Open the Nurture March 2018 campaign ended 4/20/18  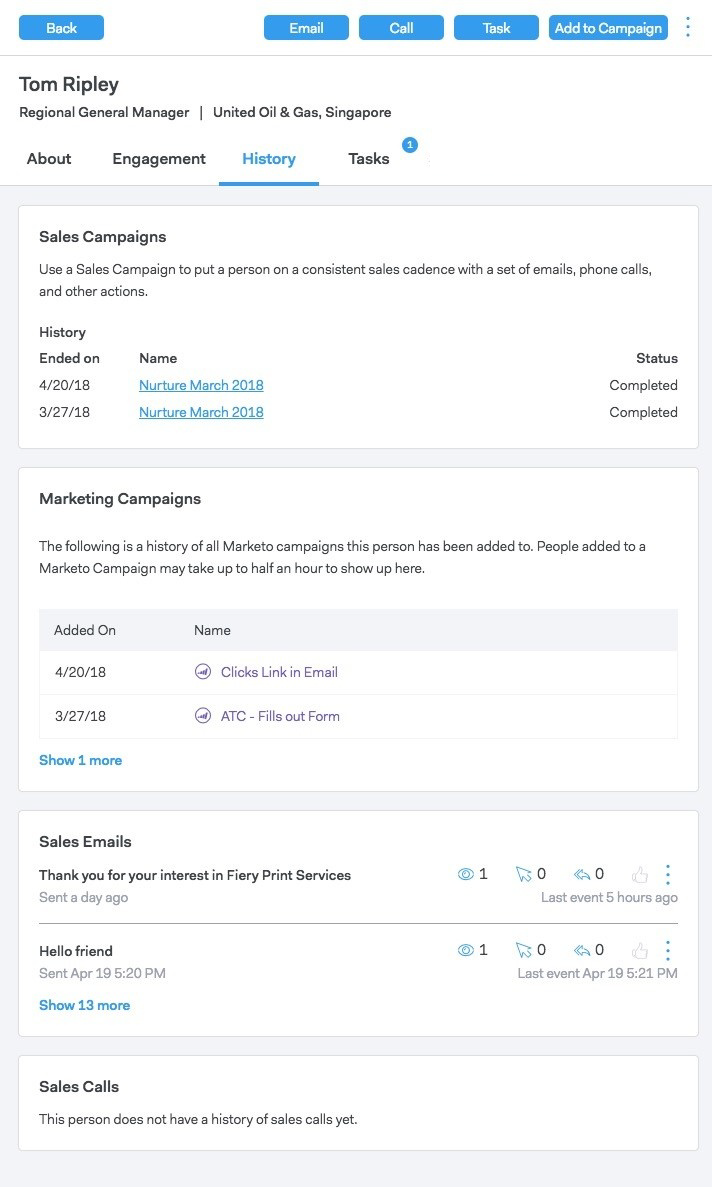[201, 385]
